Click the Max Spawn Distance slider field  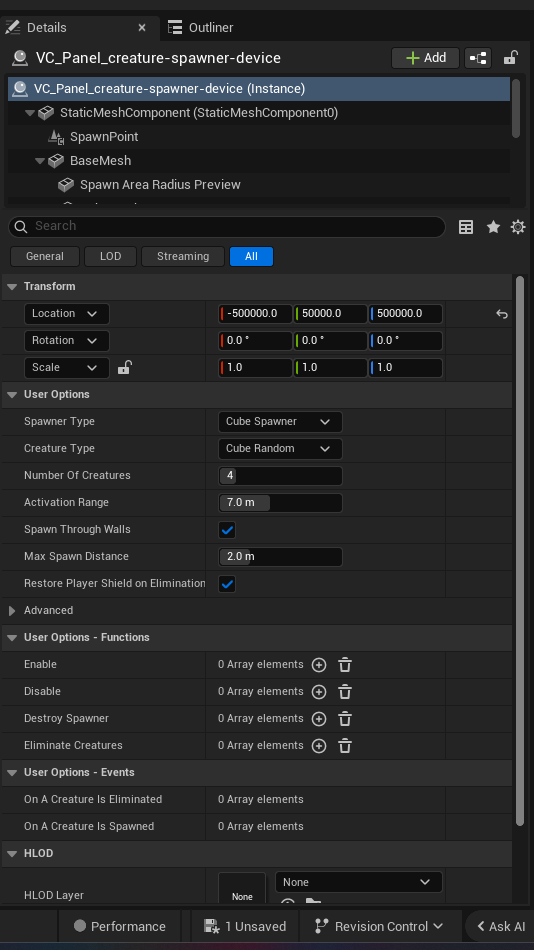pyautogui.click(x=280, y=557)
